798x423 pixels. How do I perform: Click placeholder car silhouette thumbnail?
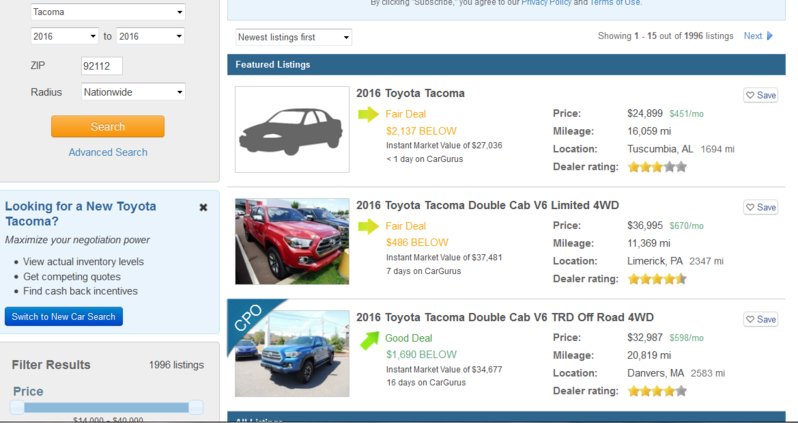[x=292, y=129]
